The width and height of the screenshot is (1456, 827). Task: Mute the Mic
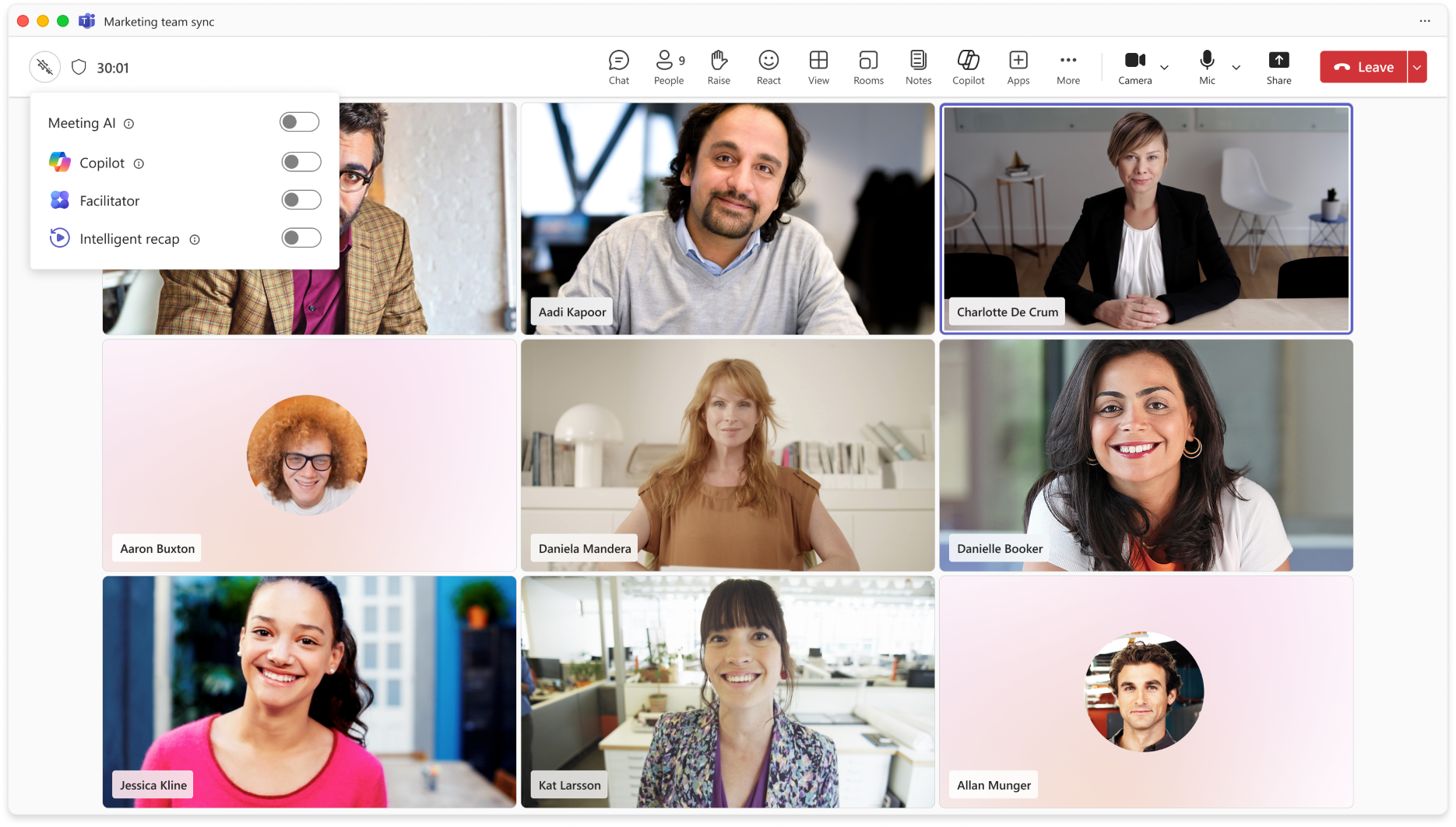1207,67
